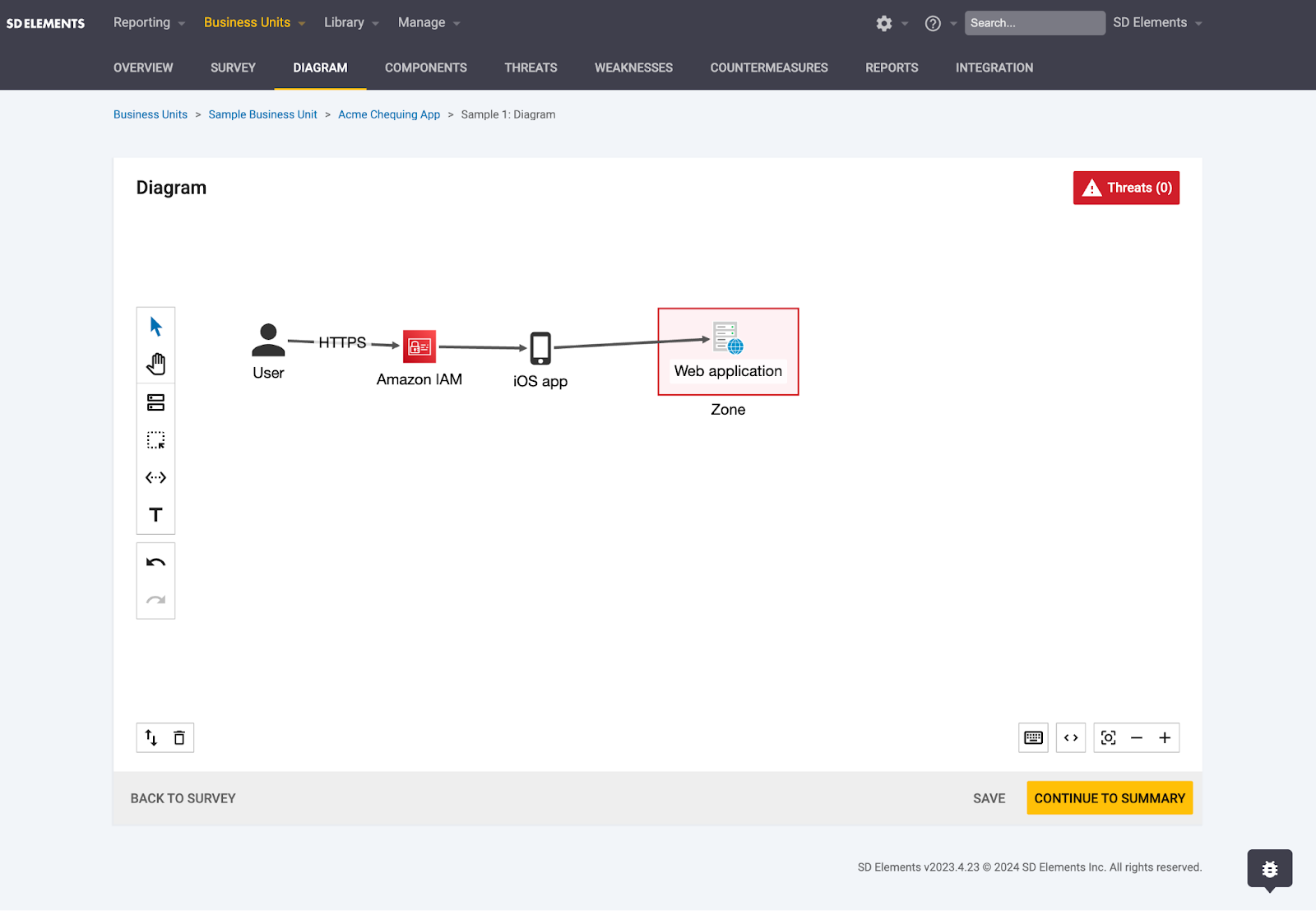Expand the Manage menu
This screenshot has width=1316, height=911.
coord(429,22)
